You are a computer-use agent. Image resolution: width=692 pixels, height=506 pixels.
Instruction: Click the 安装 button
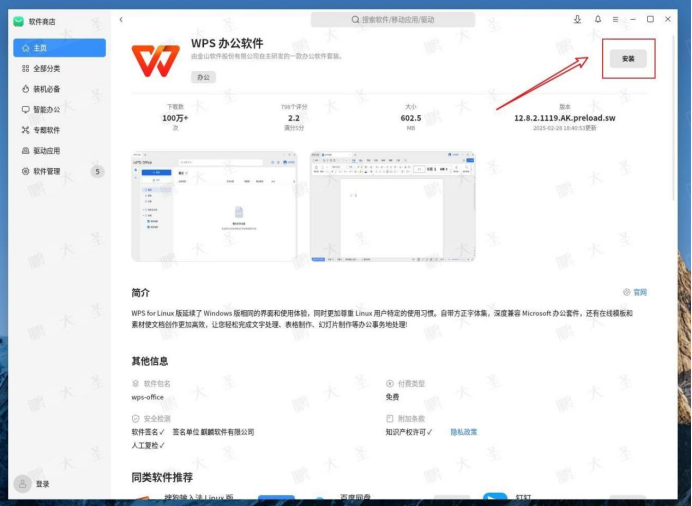point(628,59)
